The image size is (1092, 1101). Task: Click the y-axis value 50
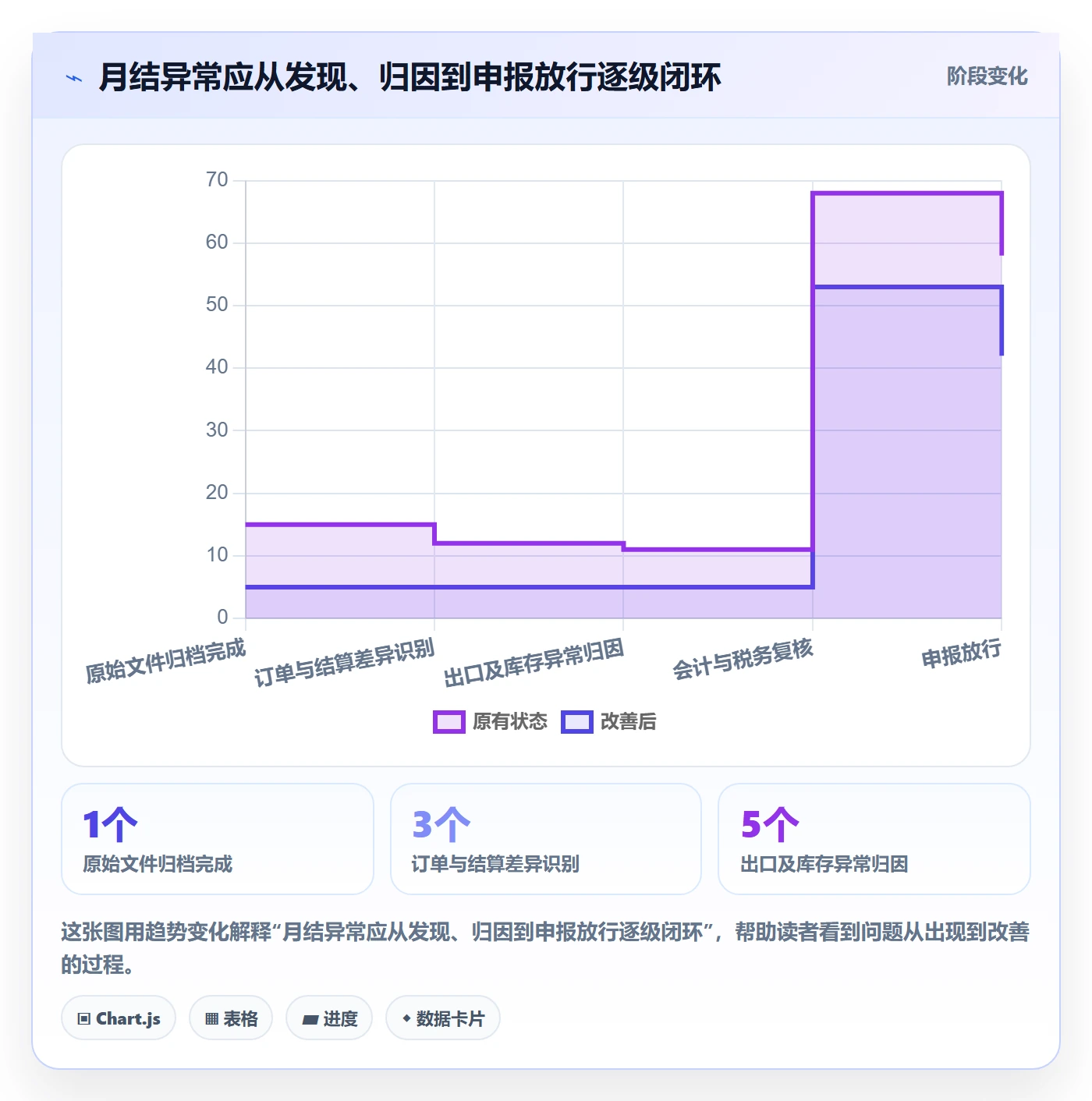click(x=217, y=305)
